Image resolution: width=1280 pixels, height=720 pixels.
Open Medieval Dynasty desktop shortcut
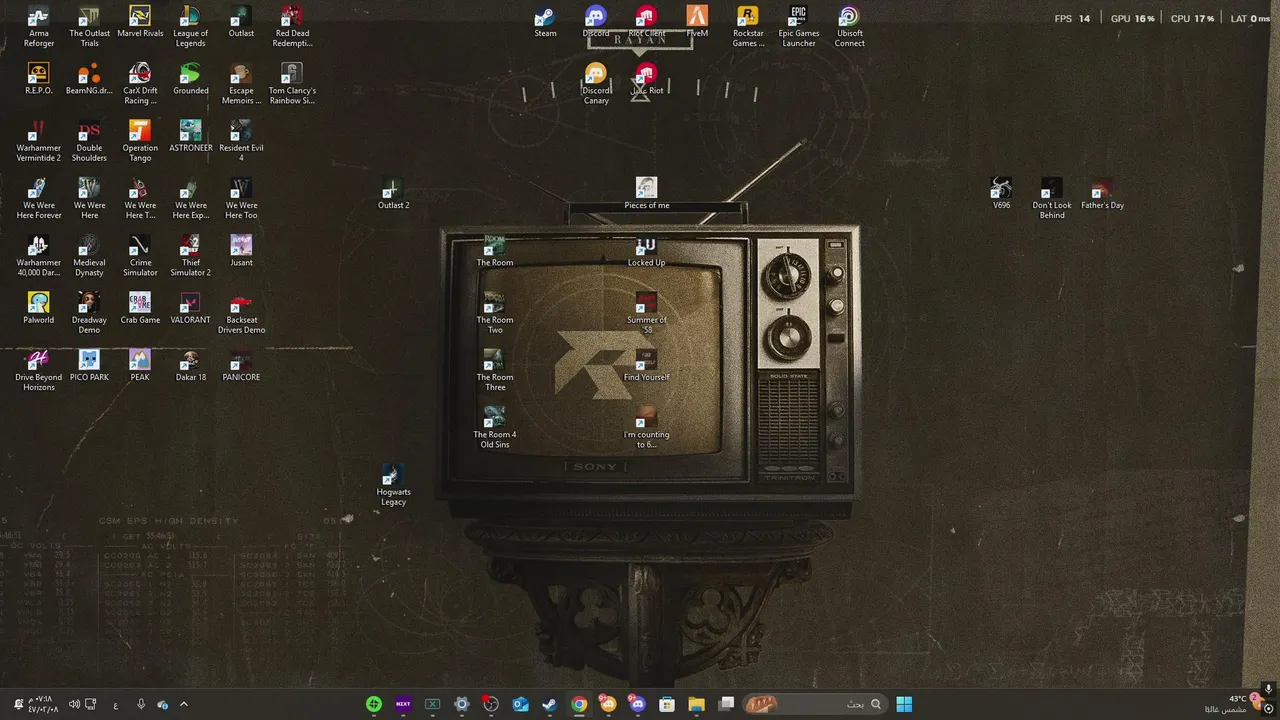tap(89, 257)
